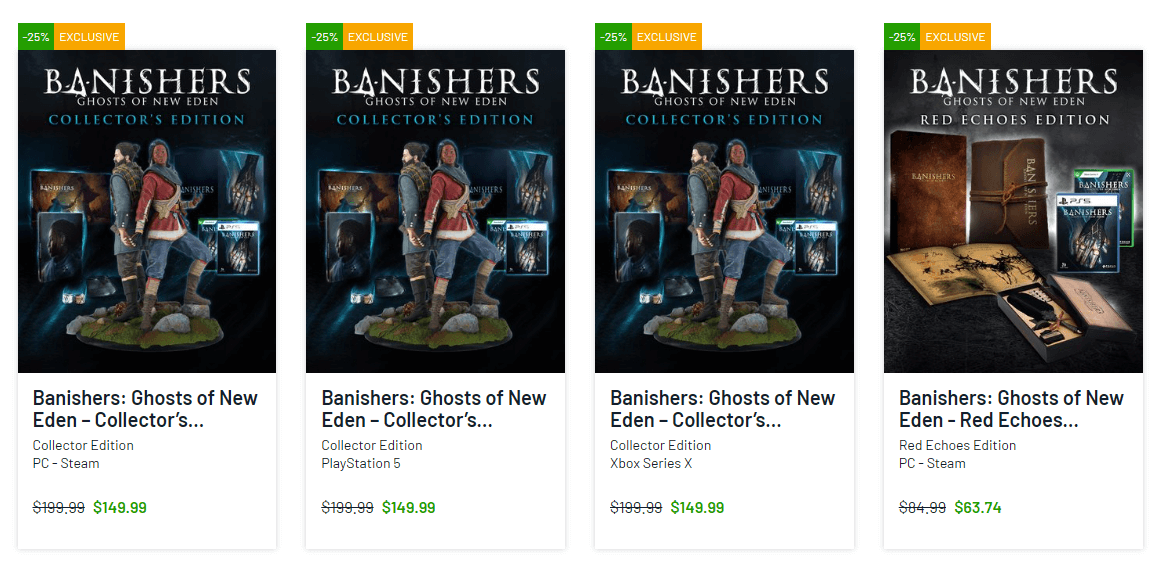The height and width of the screenshot is (572, 1163).
Task: Click the Xbox Series X platform label
Action: pyautogui.click(x=652, y=463)
